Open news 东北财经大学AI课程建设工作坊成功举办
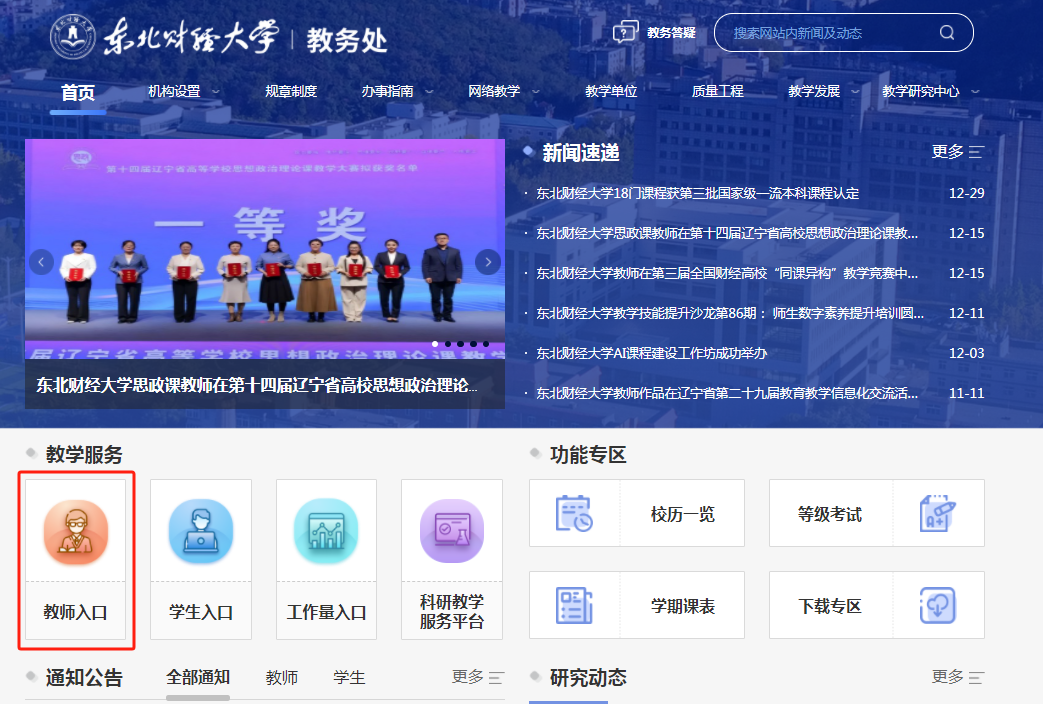The height and width of the screenshot is (704, 1043). (x=652, y=353)
